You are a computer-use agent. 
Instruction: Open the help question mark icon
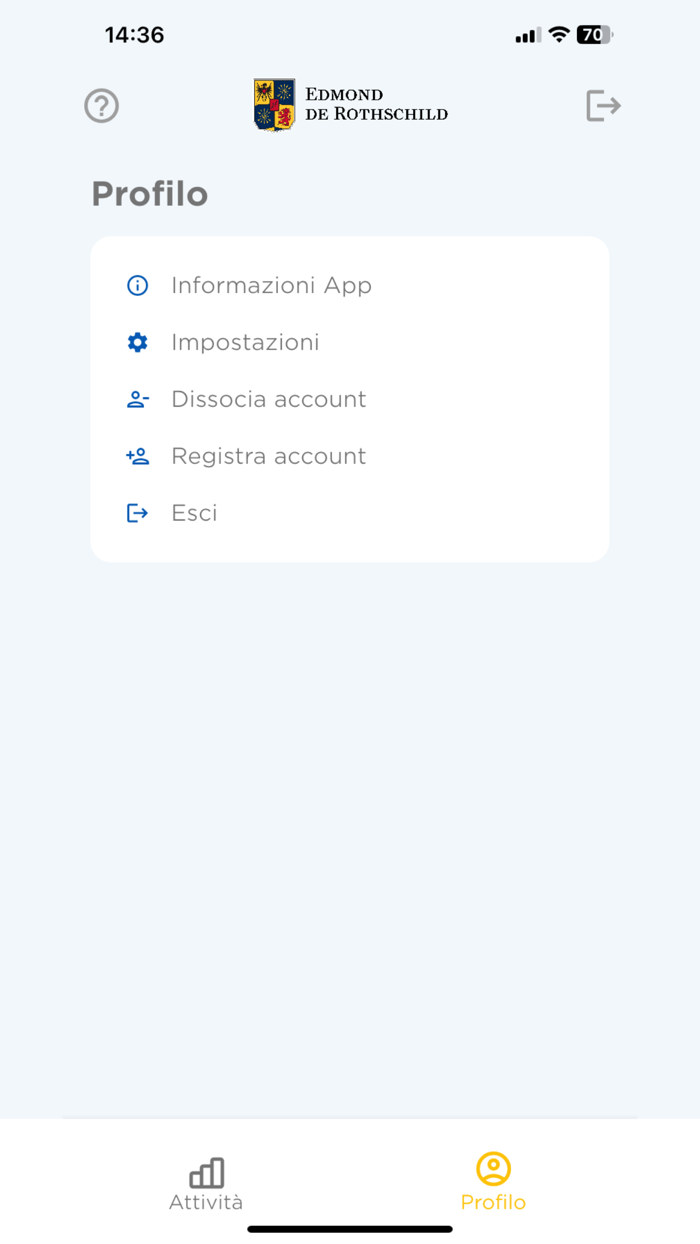click(x=101, y=105)
